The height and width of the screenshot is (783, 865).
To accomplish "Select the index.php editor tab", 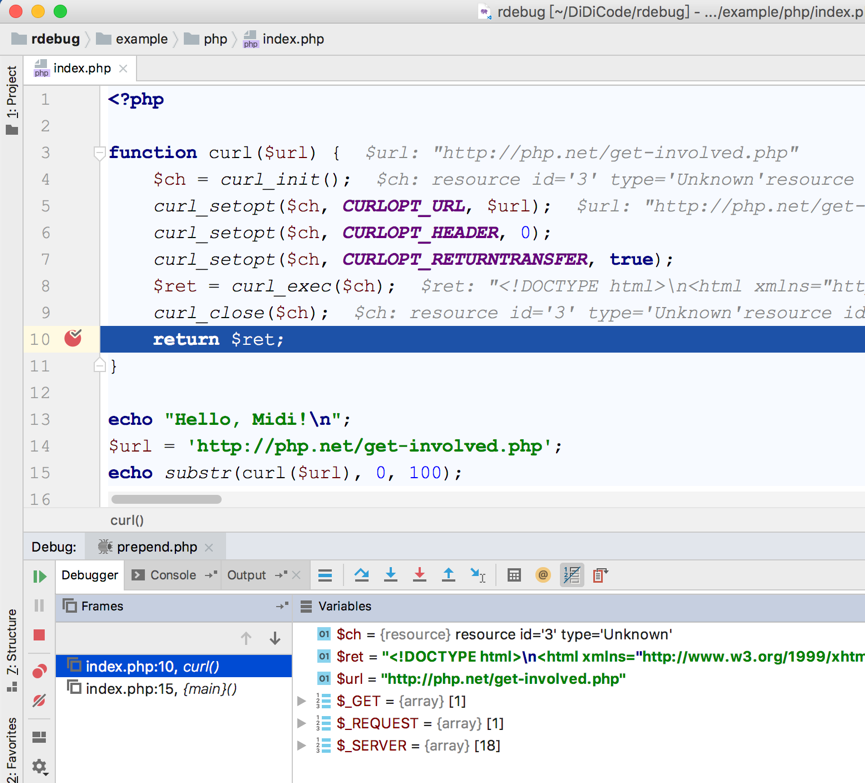I will coord(82,68).
